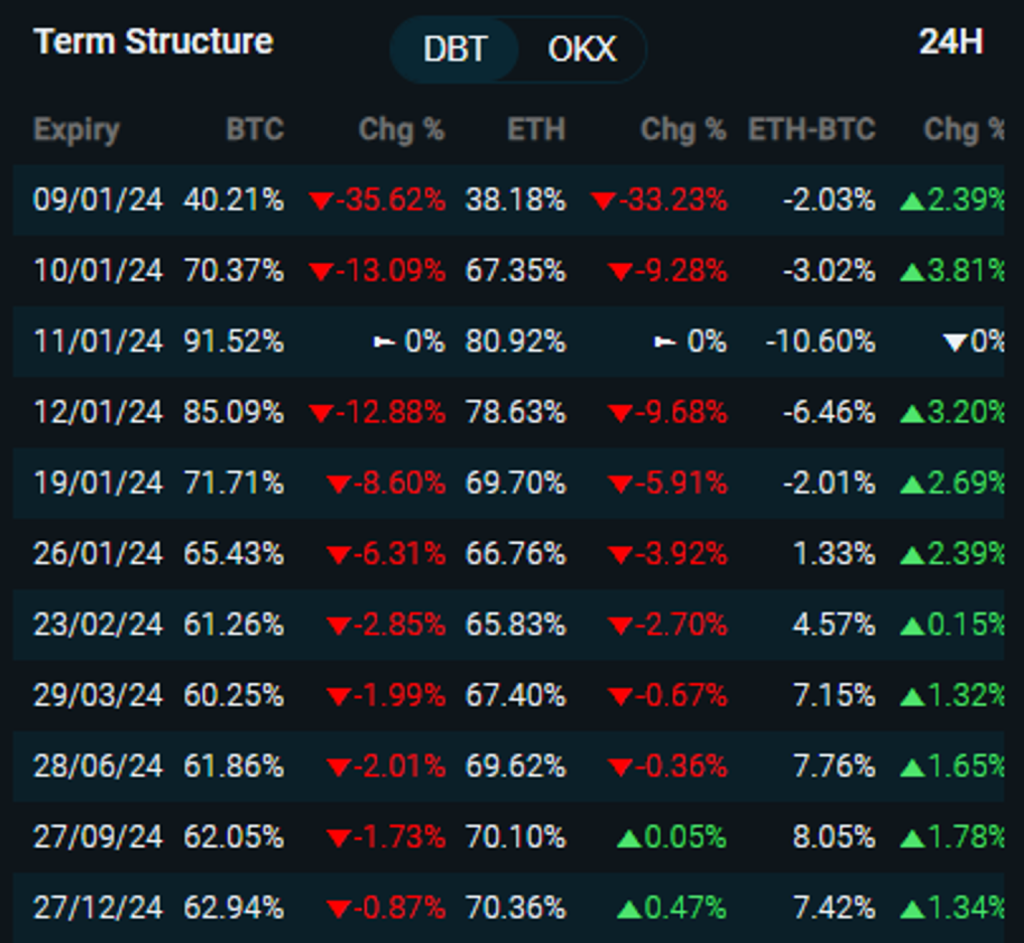
Task: Sort by the ETH-BTC column header
Action: click(x=811, y=129)
